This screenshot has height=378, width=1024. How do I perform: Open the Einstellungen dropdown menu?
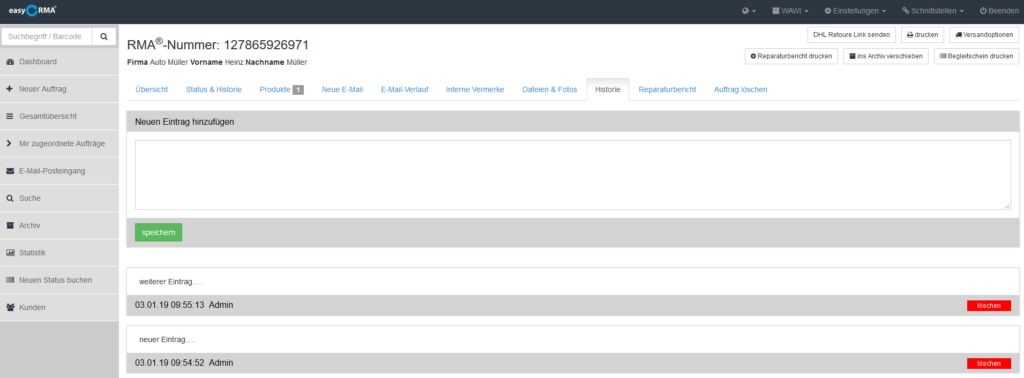coord(855,11)
